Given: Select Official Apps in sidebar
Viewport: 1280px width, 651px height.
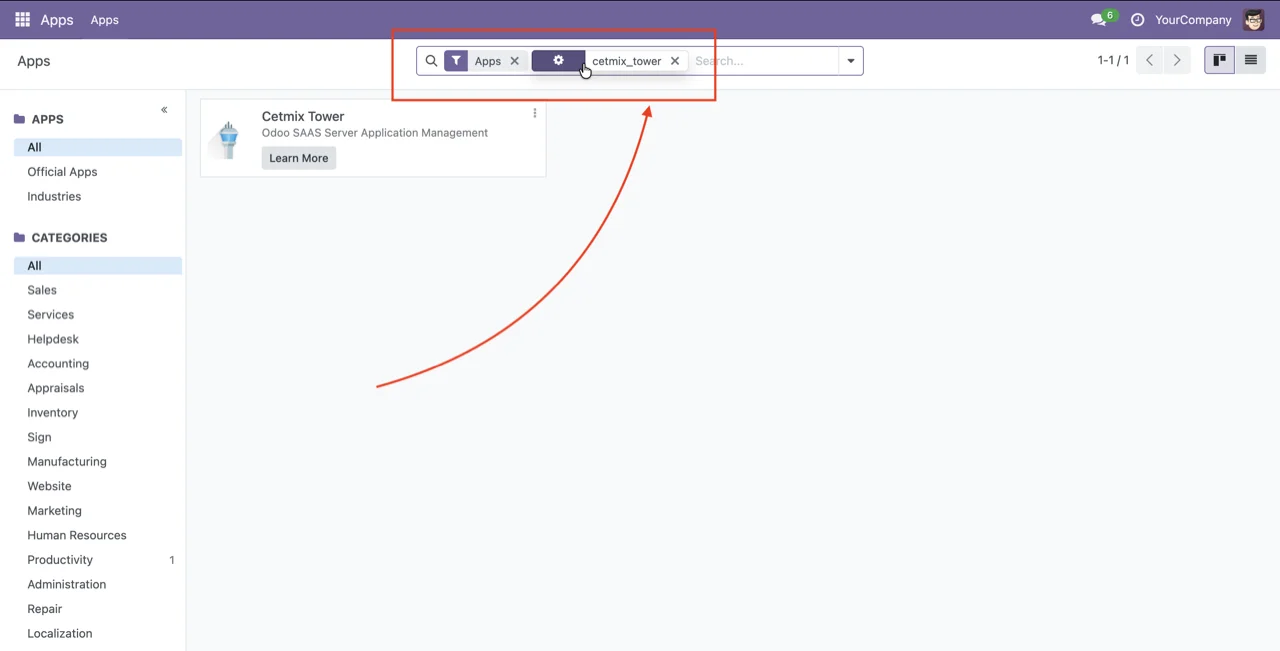Looking at the screenshot, I should (x=62, y=172).
